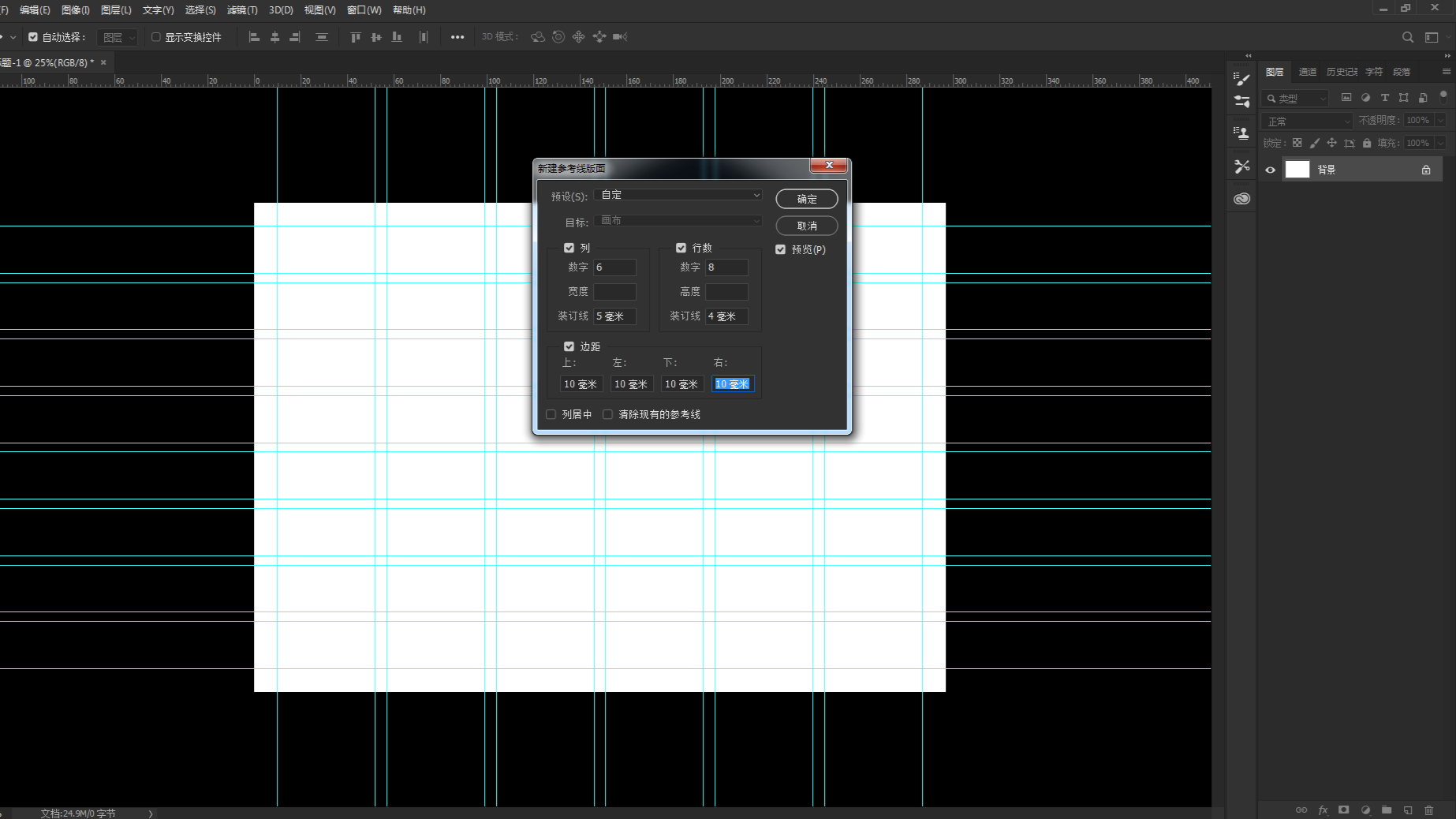Click the 3D rotate object icon
The image size is (1456, 819).
click(x=538, y=37)
